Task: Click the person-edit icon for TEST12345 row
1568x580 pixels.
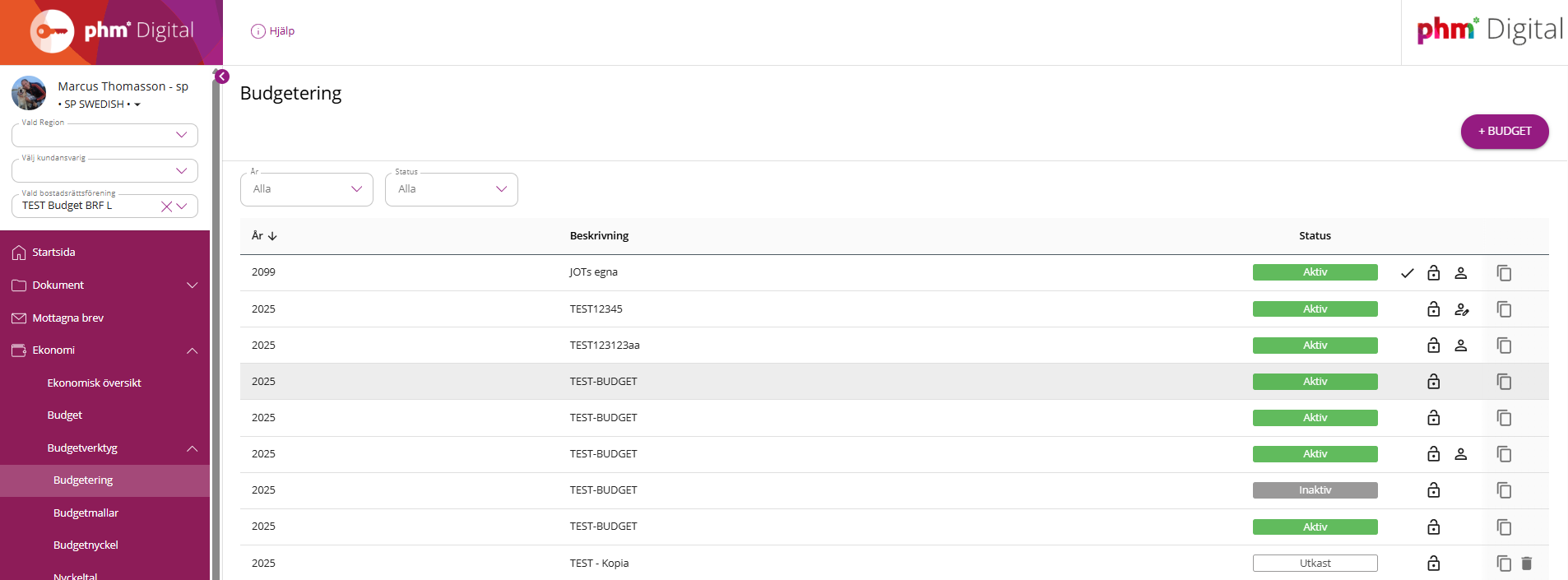Action: pyautogui.click(x=1461, y=309)
